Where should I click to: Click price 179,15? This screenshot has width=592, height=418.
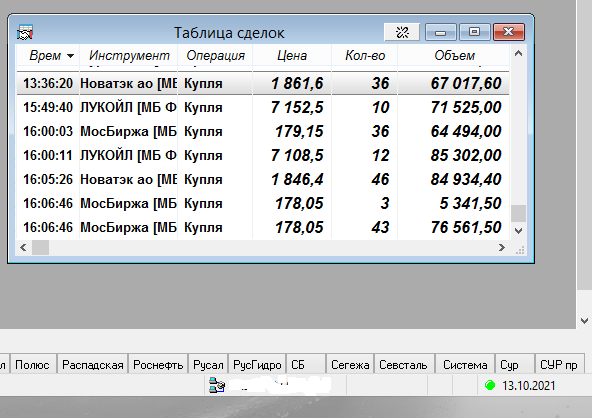(299, 131)
